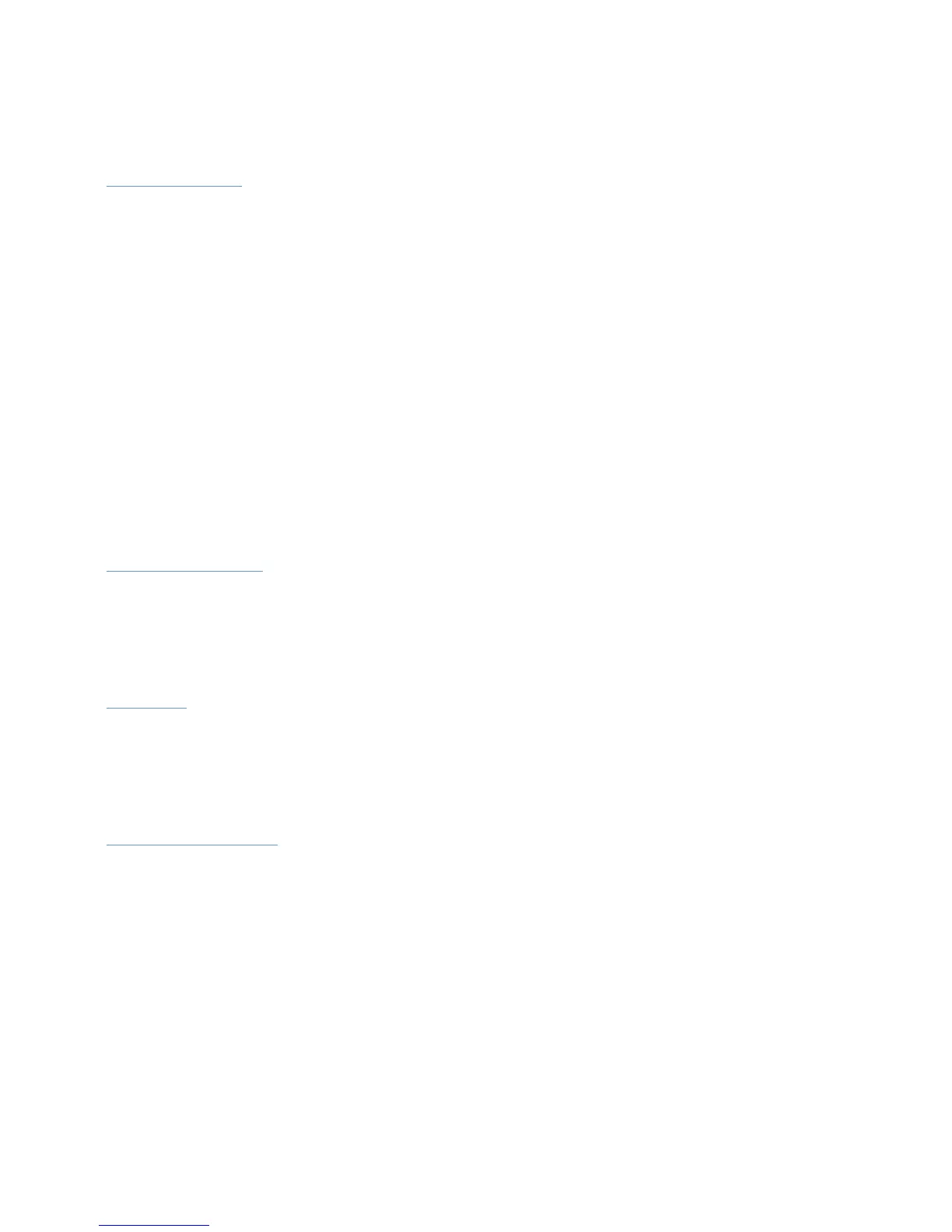Image resolution: width=952 pixels, height=1232 pixels.
Task: Select the shortest blue underlined link
Action: coord(146,702)
